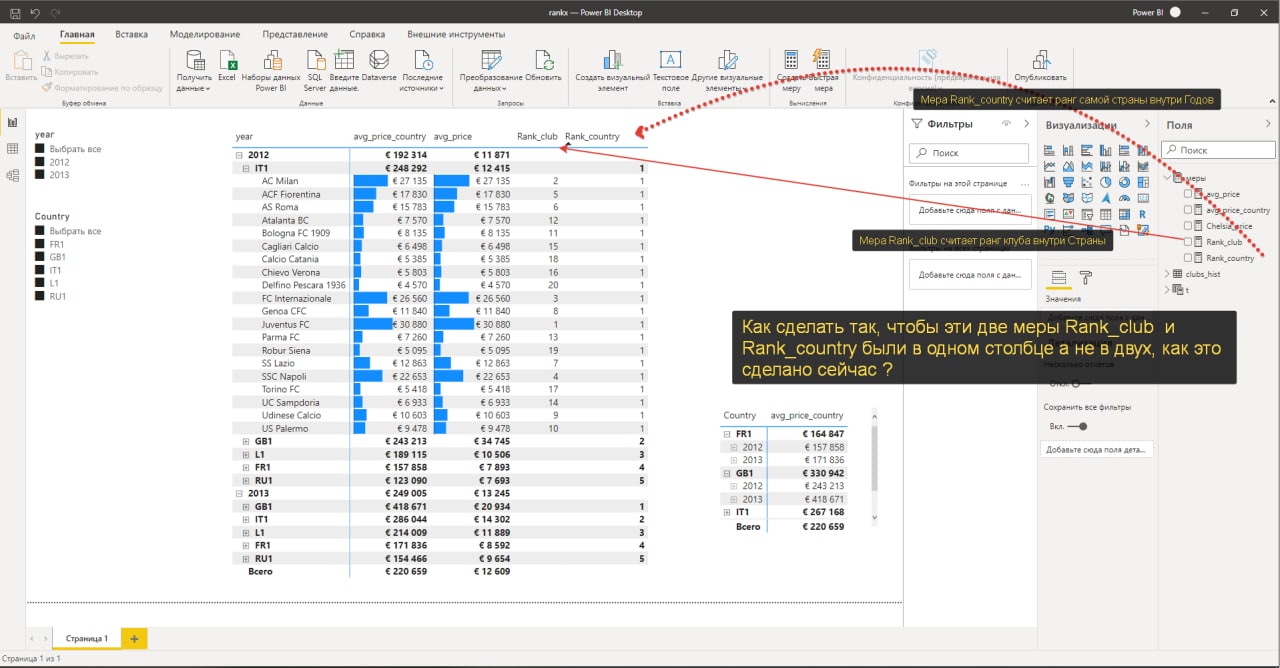The image size is (1280, 668).
Task: Expand the GB1 row under 2012
Action: point(247,441)
